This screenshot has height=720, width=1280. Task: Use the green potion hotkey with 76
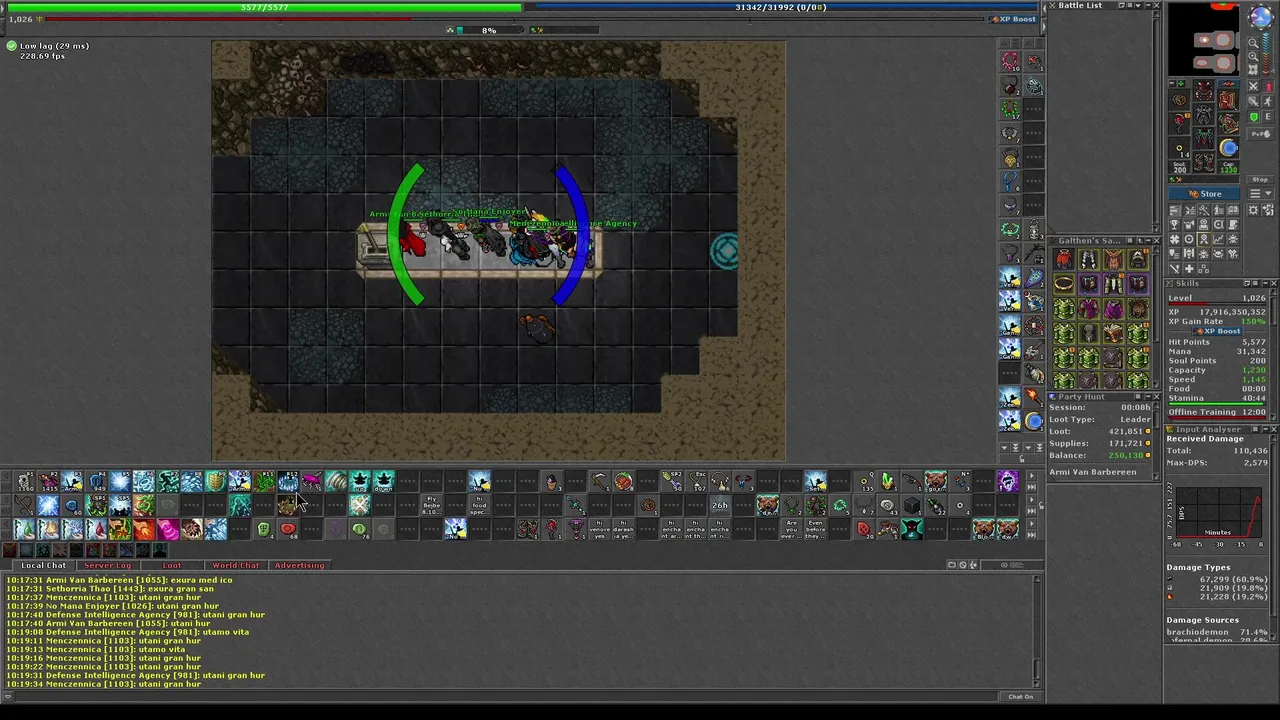(x=360, y=529)
